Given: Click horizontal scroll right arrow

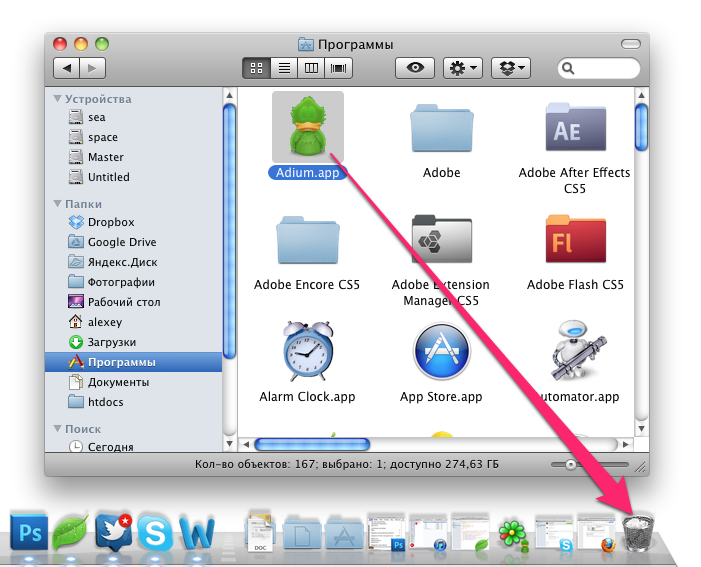Looking at the screenshot, I should [626, 444].
